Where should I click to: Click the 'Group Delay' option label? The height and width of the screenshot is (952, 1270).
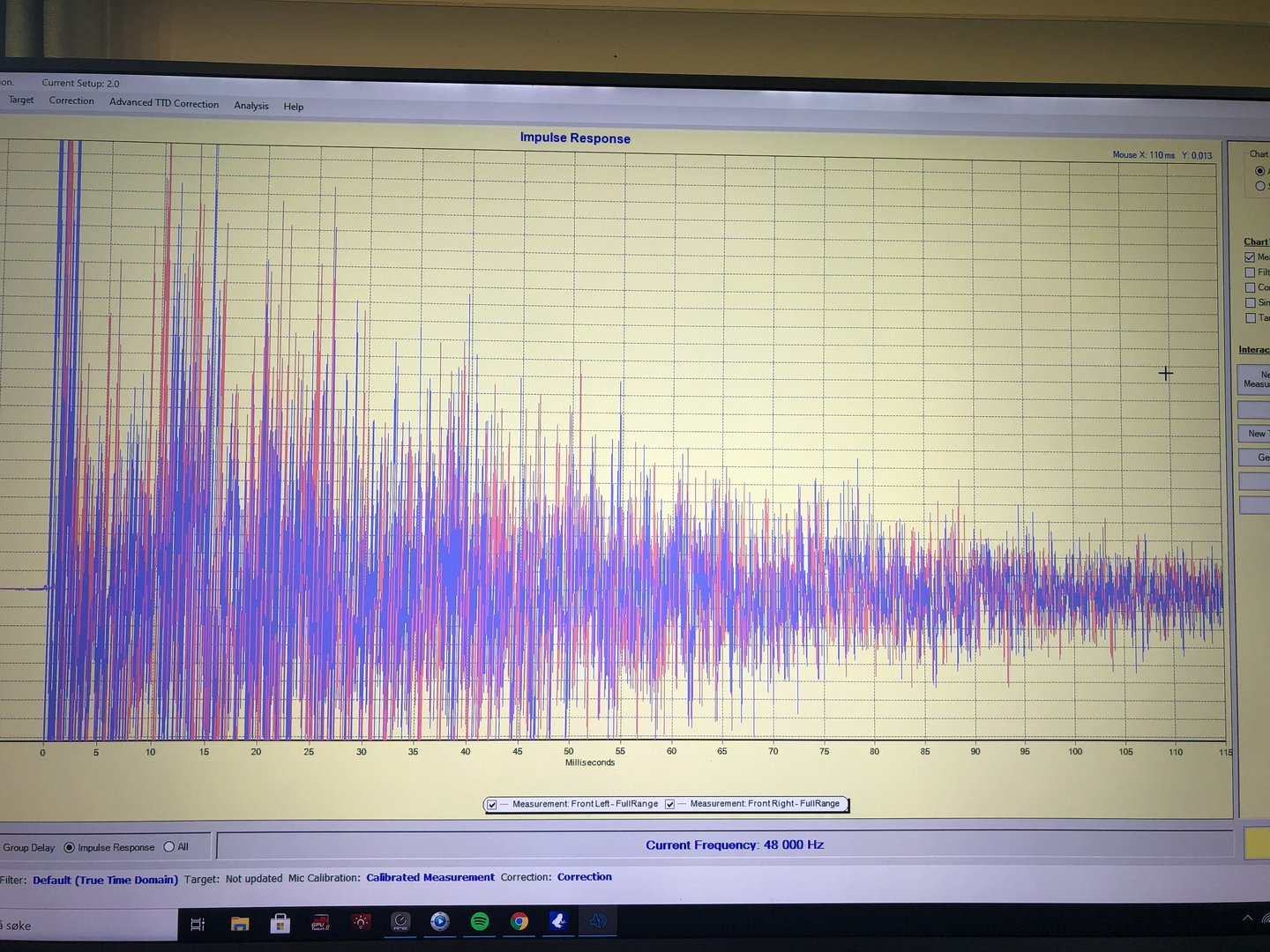(29, 848)
